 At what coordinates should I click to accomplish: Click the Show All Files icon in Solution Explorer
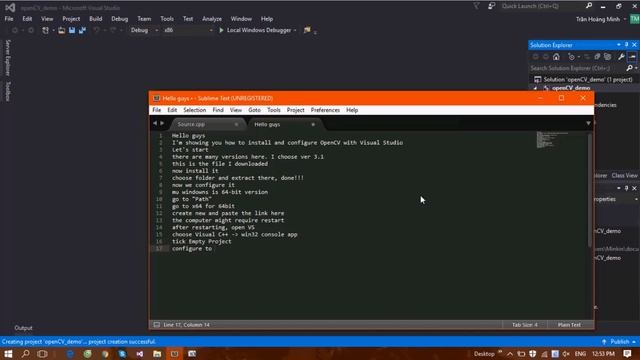(607, 57)
